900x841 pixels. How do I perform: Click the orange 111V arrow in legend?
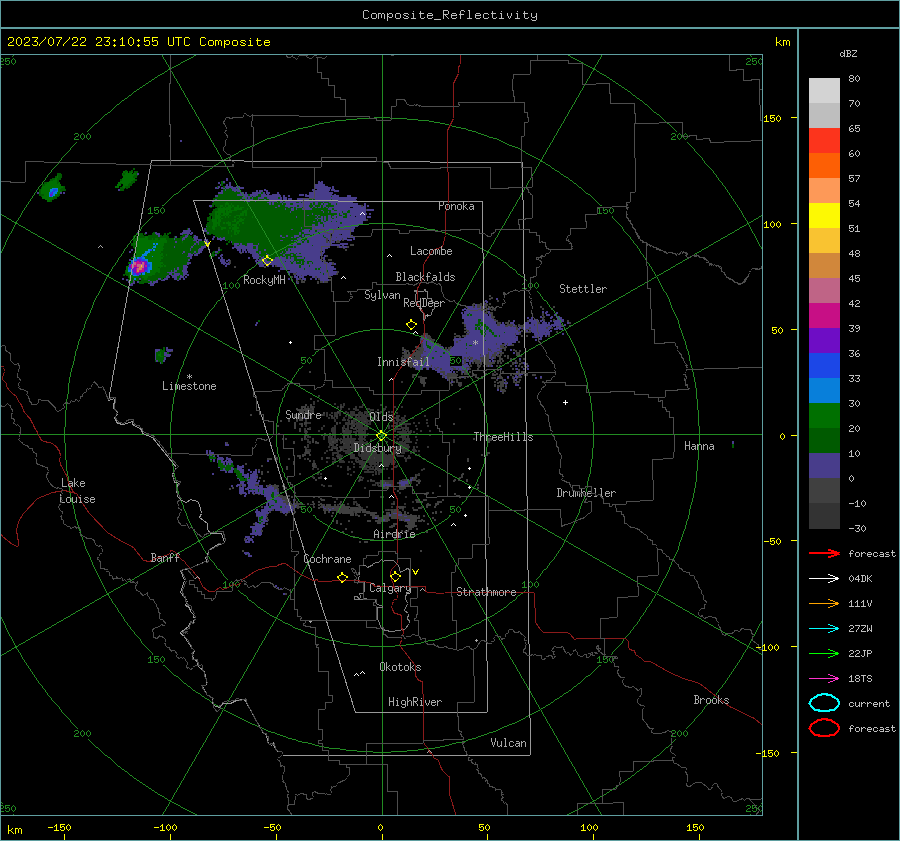point(824,603)
